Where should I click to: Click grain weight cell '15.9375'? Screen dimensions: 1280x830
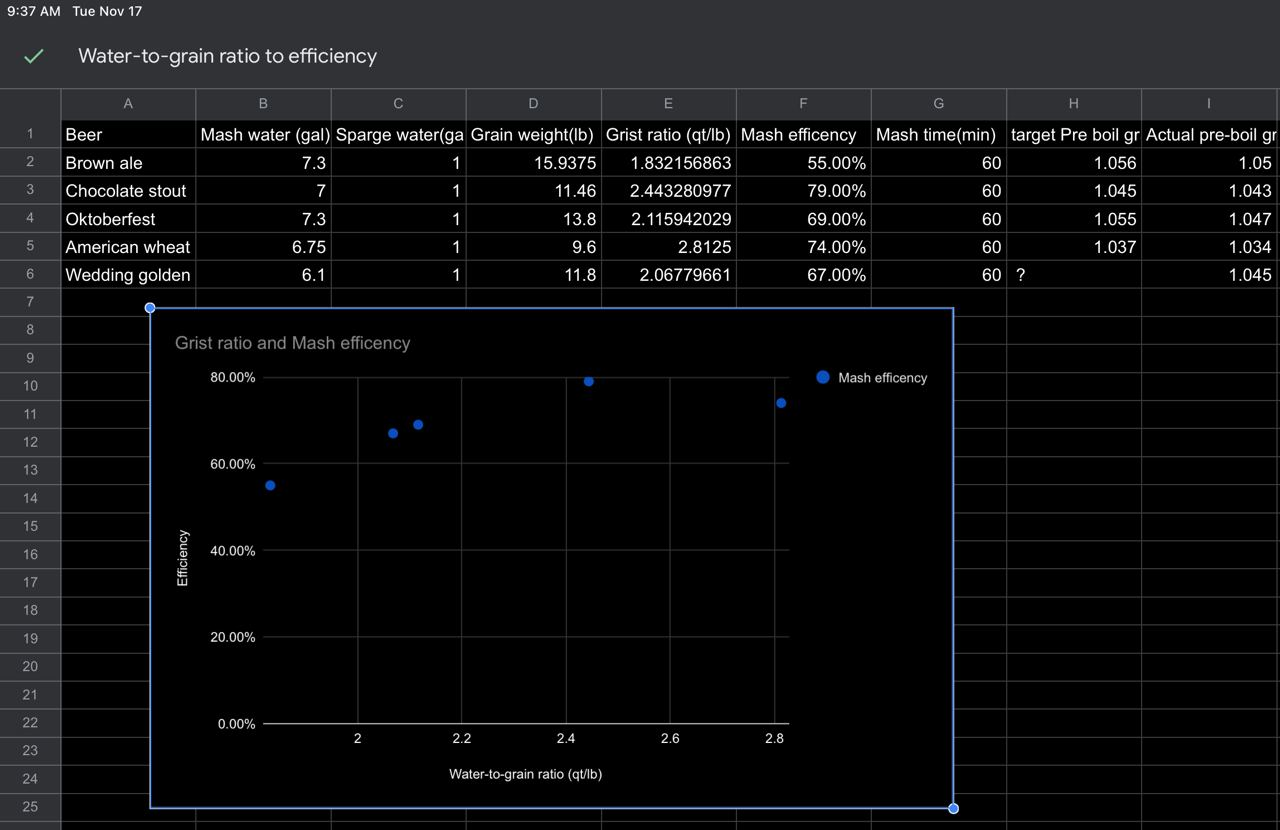[x=533, y=162]
